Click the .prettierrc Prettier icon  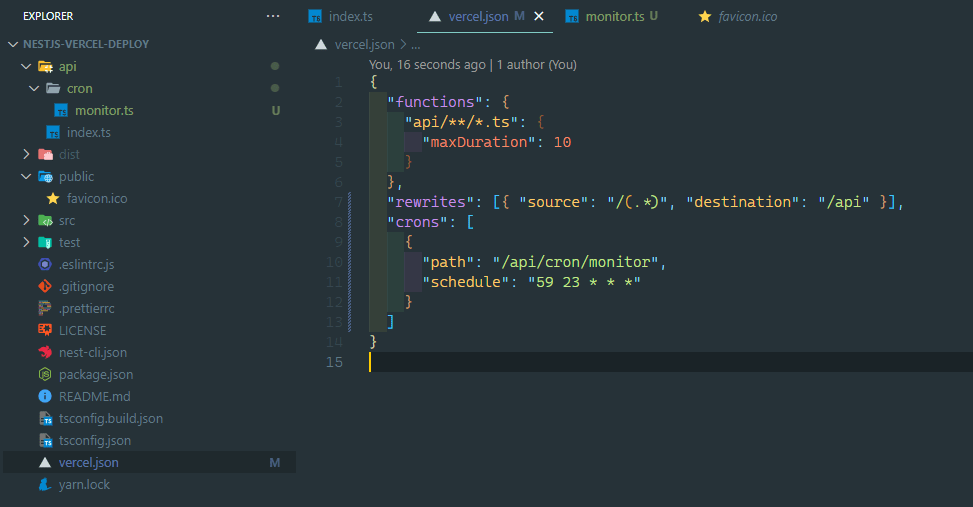[45, 308]
